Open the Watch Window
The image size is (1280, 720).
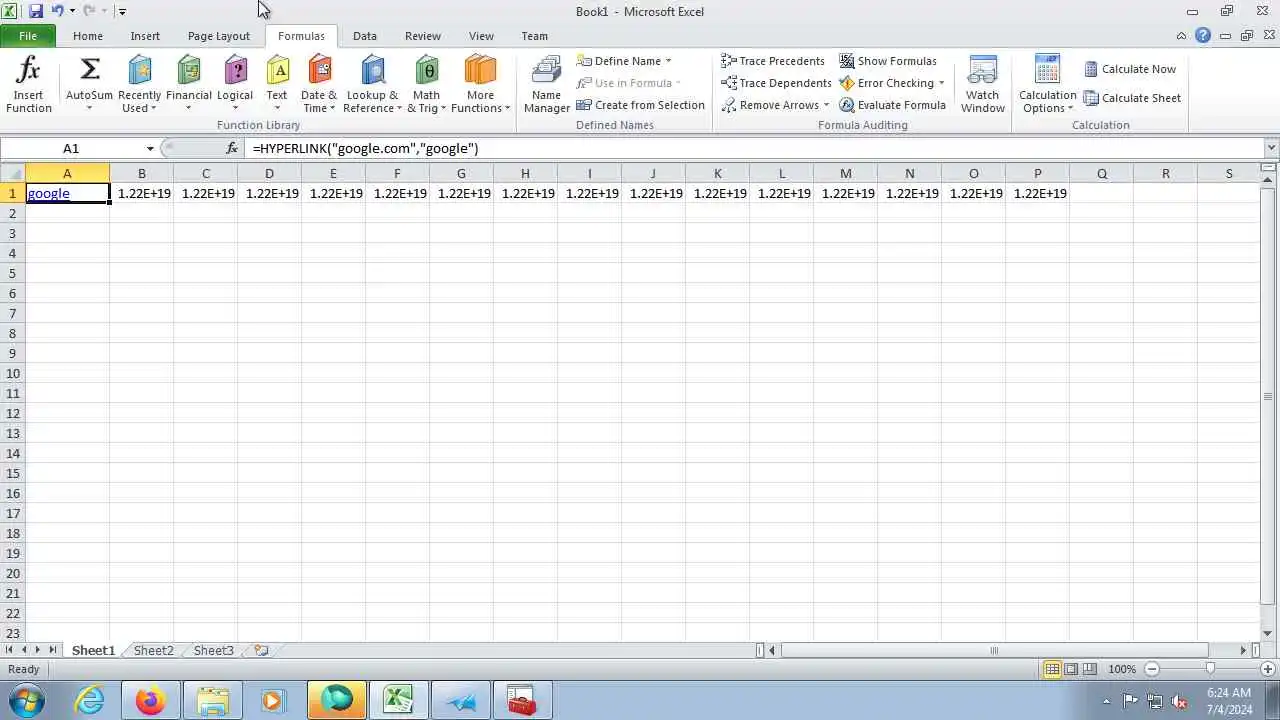983,85
